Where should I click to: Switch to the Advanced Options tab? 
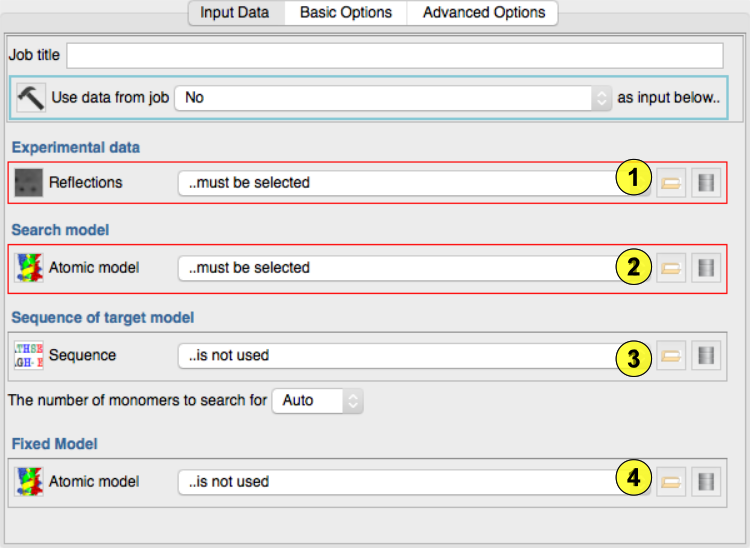coord(483,13)
